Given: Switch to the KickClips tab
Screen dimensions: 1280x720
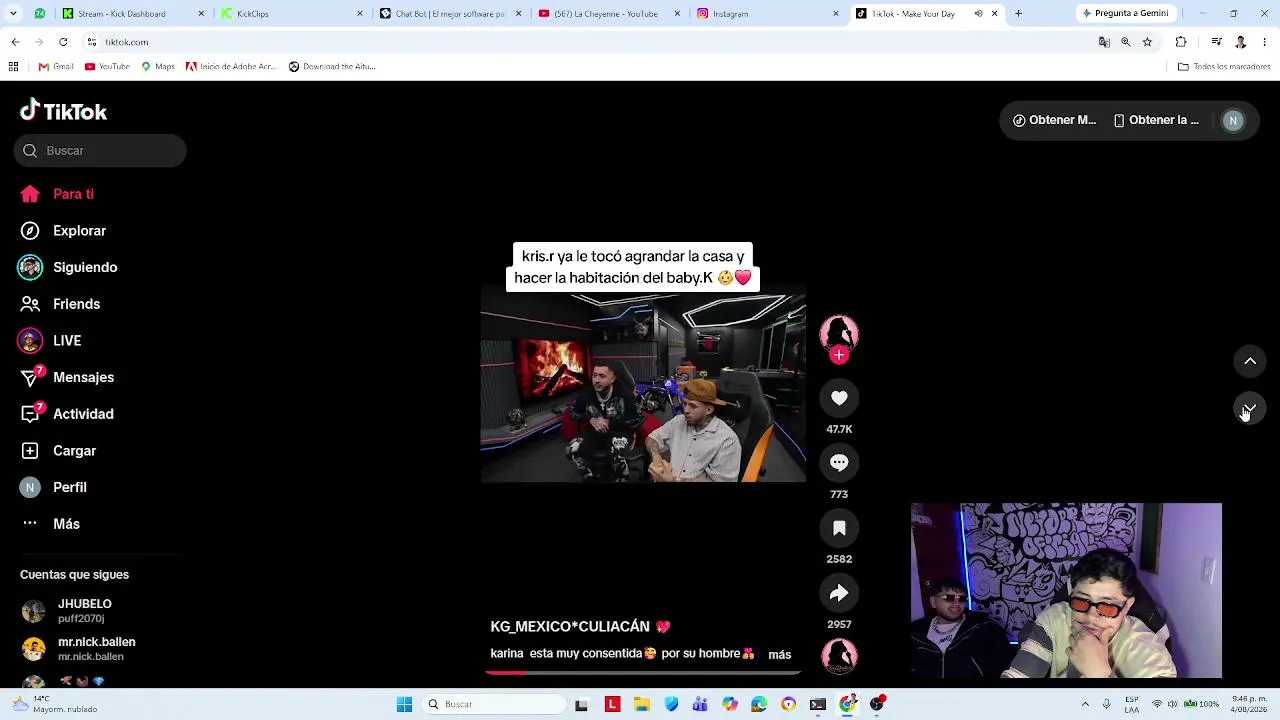Looking at the screenshot, I should point(292,14).
